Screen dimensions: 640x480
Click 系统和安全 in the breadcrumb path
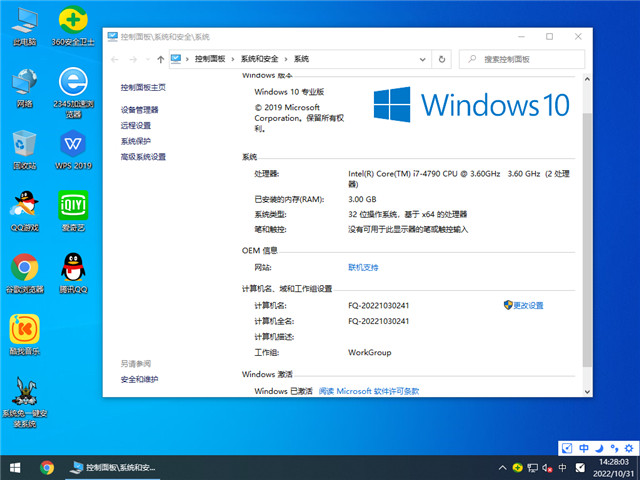(x=259, y=59)
